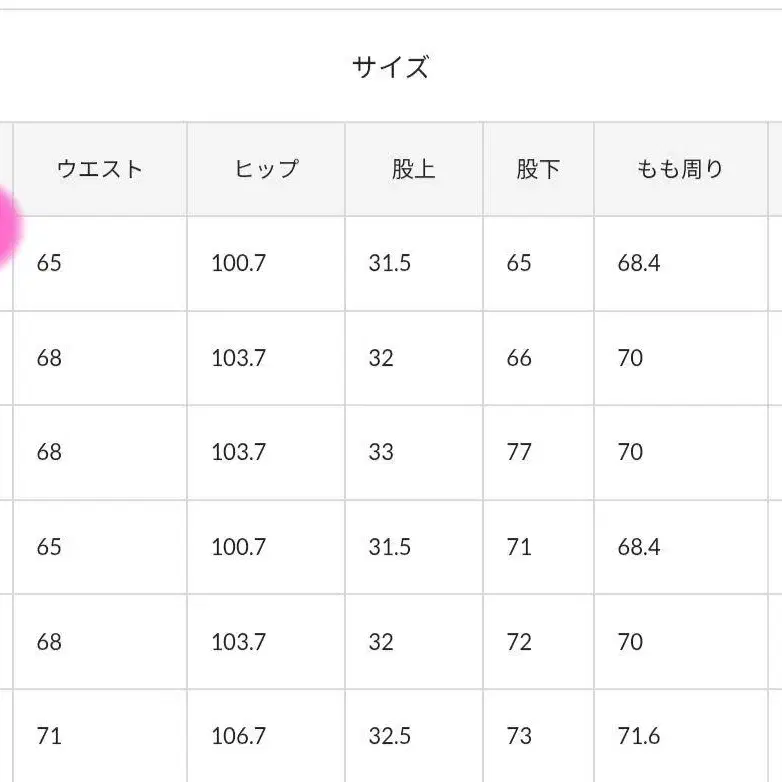Image resolution: width=782 pixels, height=782 pixels.
Task: Click the hip value 106.7
Action: (x=238, y=736)
